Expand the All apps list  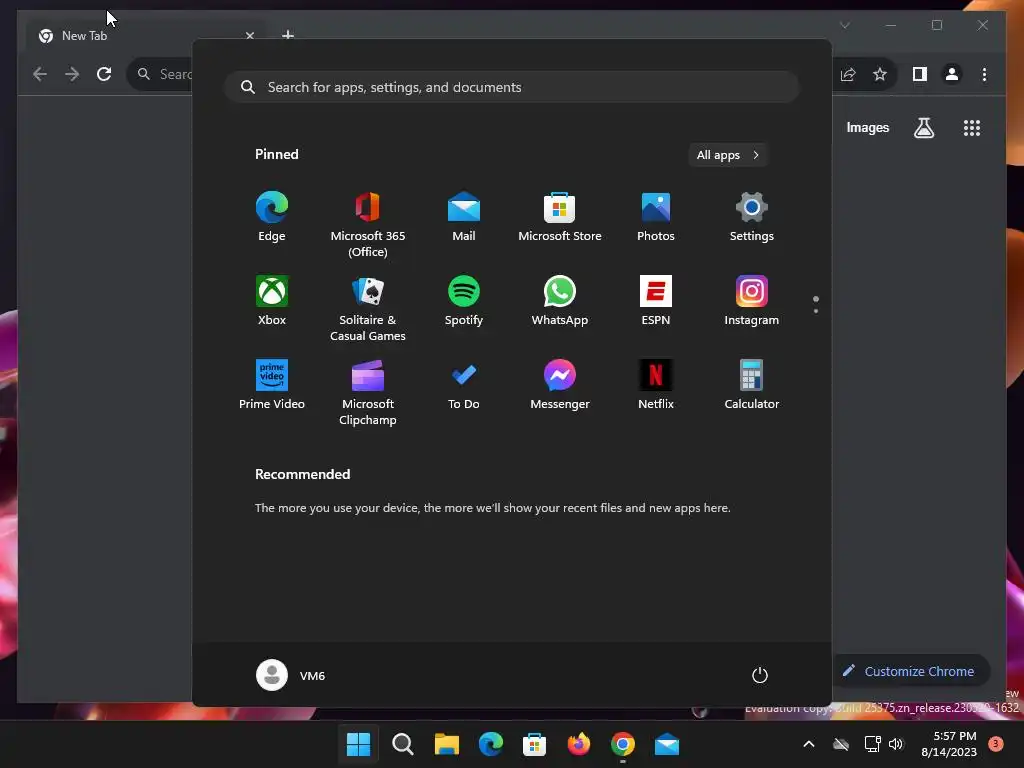click(728, 155)
